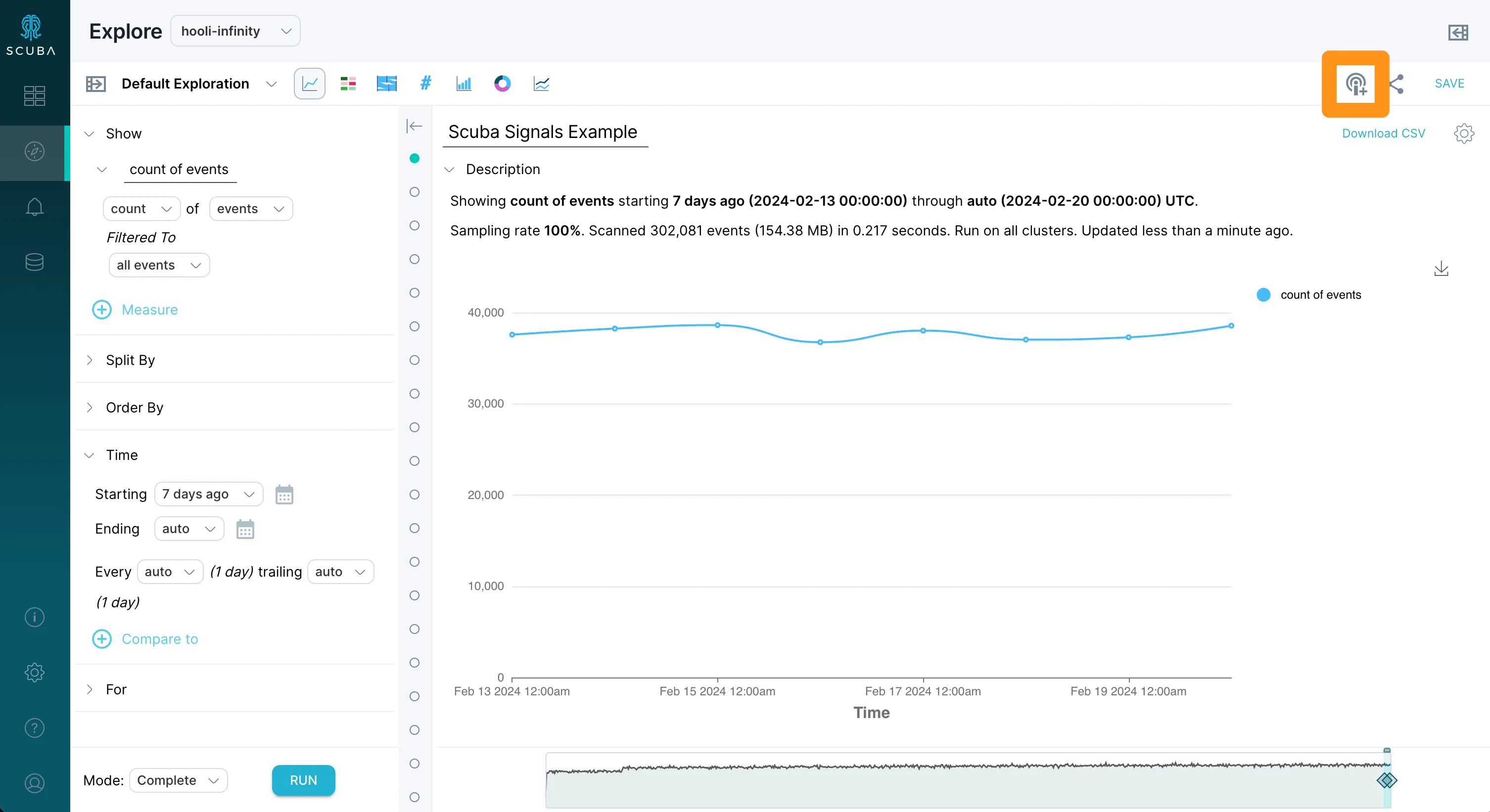Screen dimensions: 1490x812
Task: Open the hooli-infinity dataset dropdown
Action: [x=235, y=31]
